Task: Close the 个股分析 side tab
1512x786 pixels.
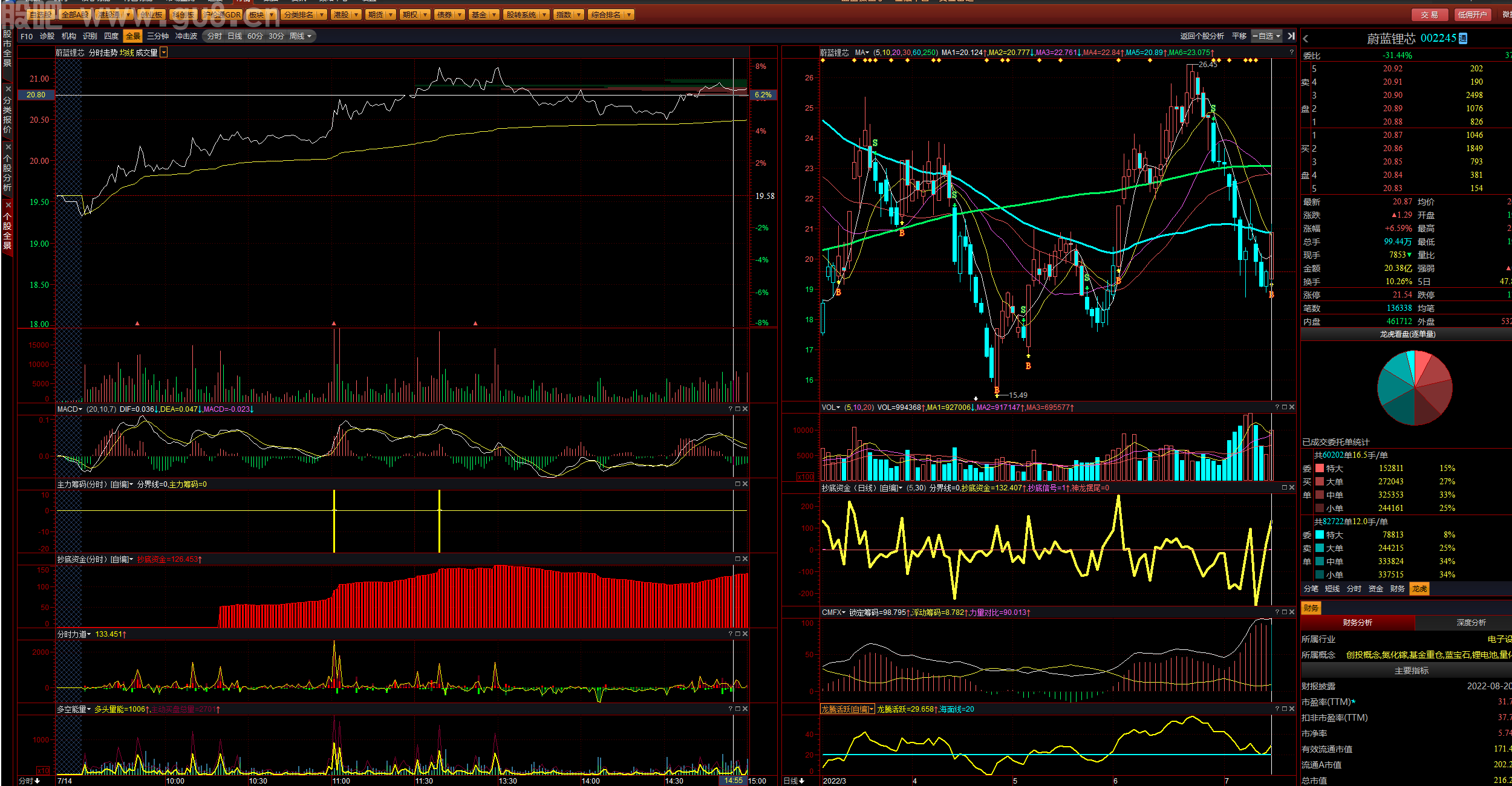Action: [8, 147]
